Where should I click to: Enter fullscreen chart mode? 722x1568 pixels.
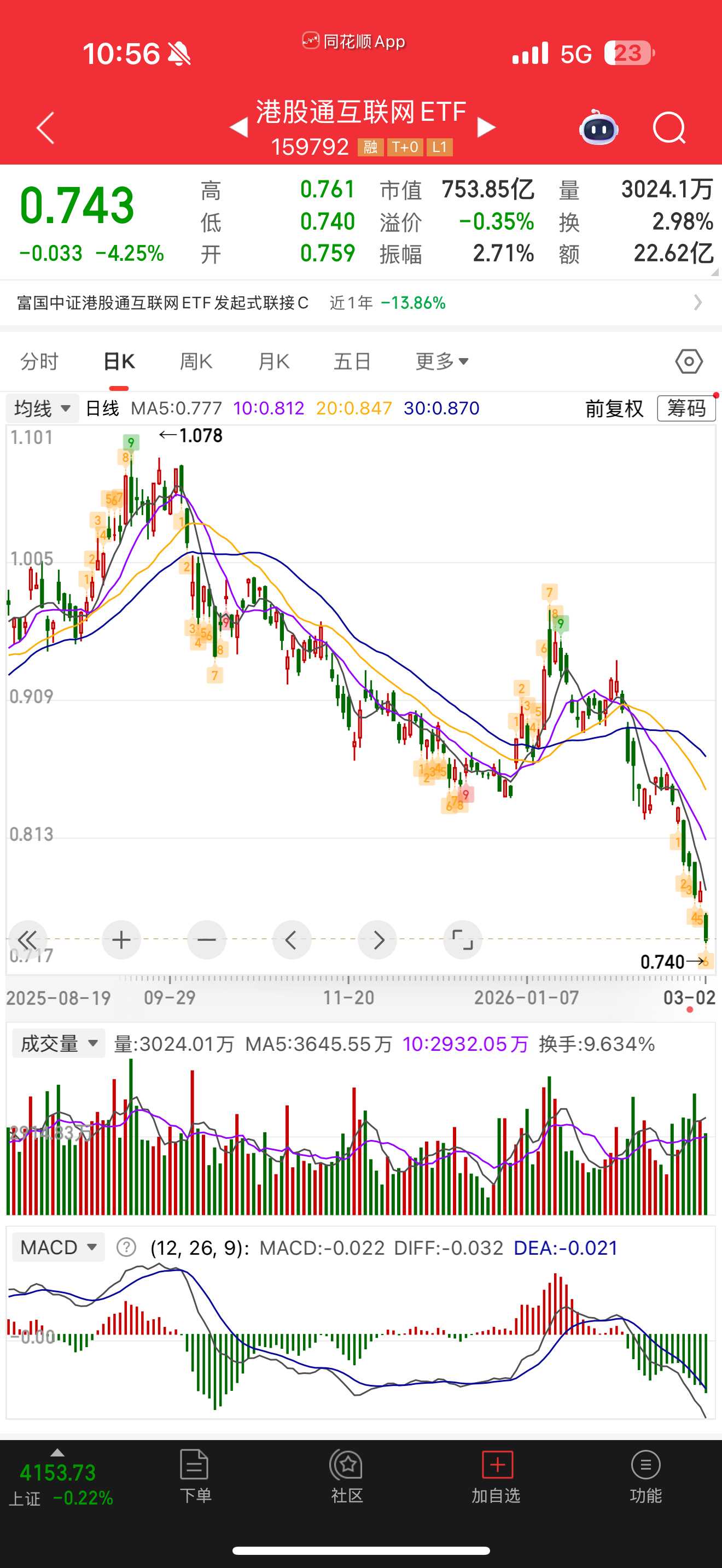tap(463, 940)
